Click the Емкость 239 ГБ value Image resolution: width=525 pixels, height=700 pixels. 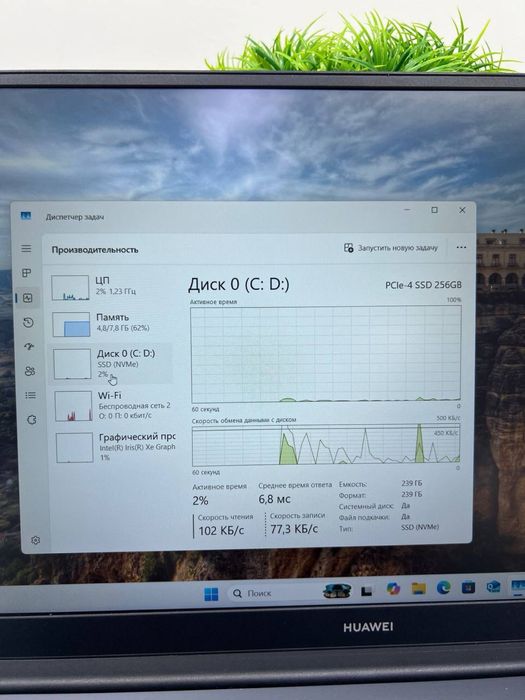pos(412,483)
